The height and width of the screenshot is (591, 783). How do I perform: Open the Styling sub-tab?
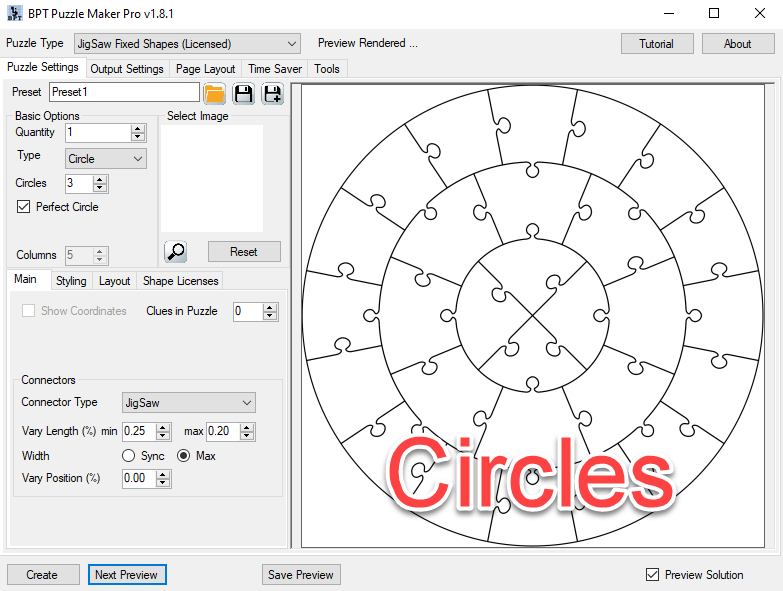(x=71, y=281)
